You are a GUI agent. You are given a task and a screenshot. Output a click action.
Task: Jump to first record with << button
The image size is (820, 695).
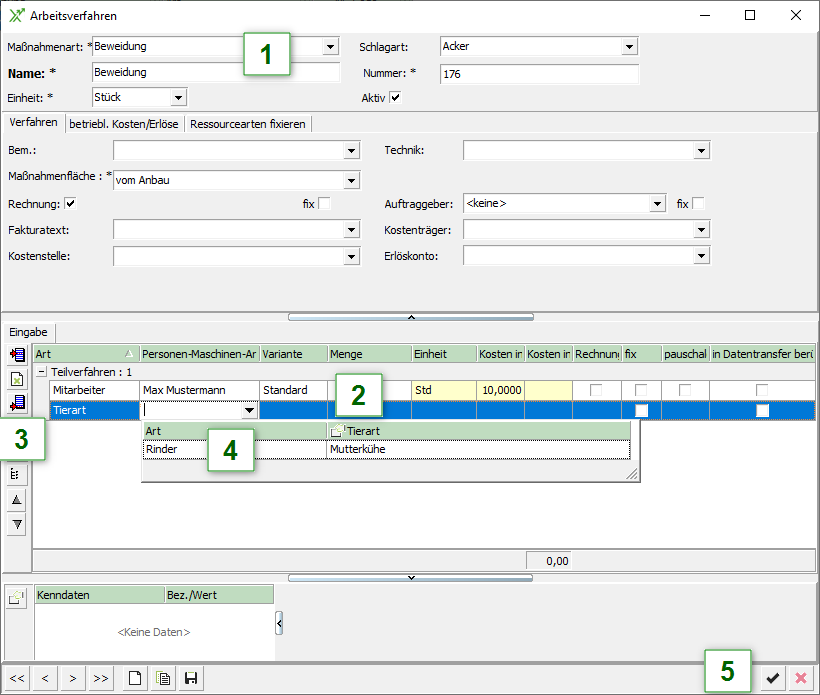(17, 678)
